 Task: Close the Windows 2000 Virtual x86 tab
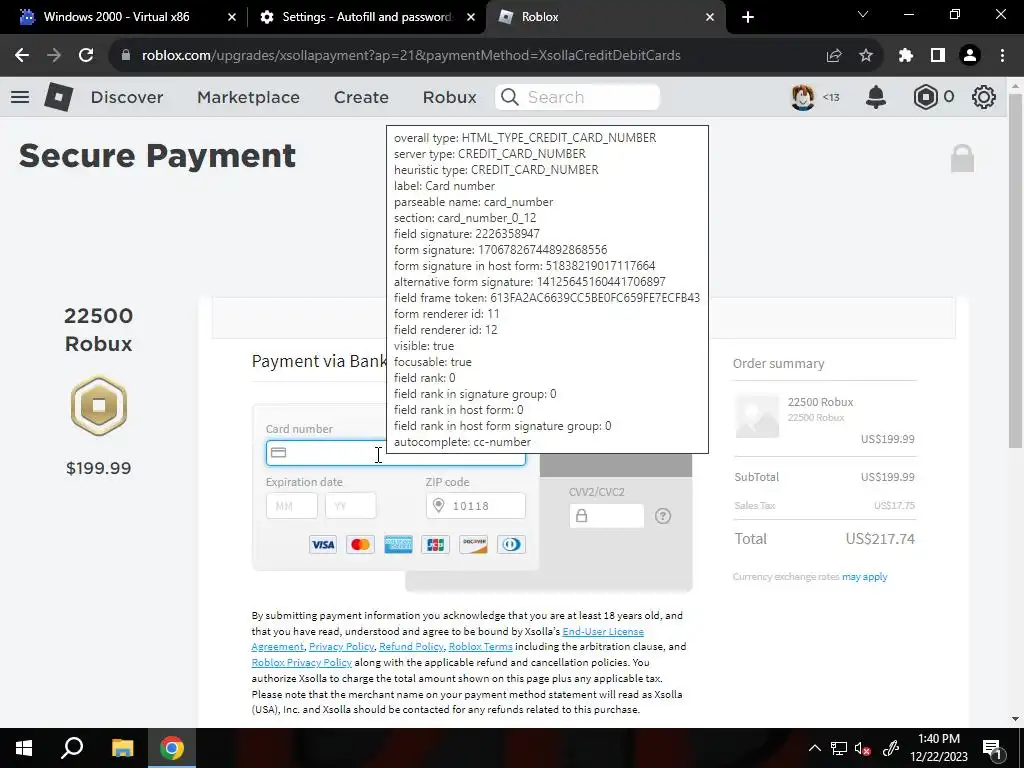[x=232, y=17]
